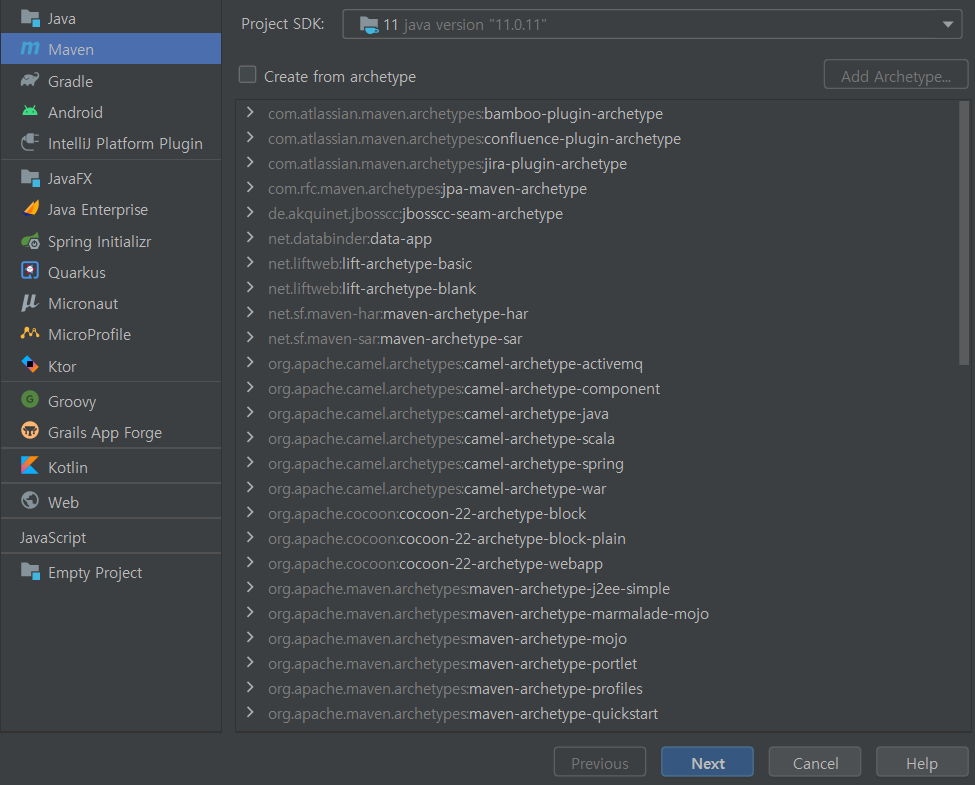Click the SDK folder icon in combo box
975x785 pixels.
(x=369, y=25)
